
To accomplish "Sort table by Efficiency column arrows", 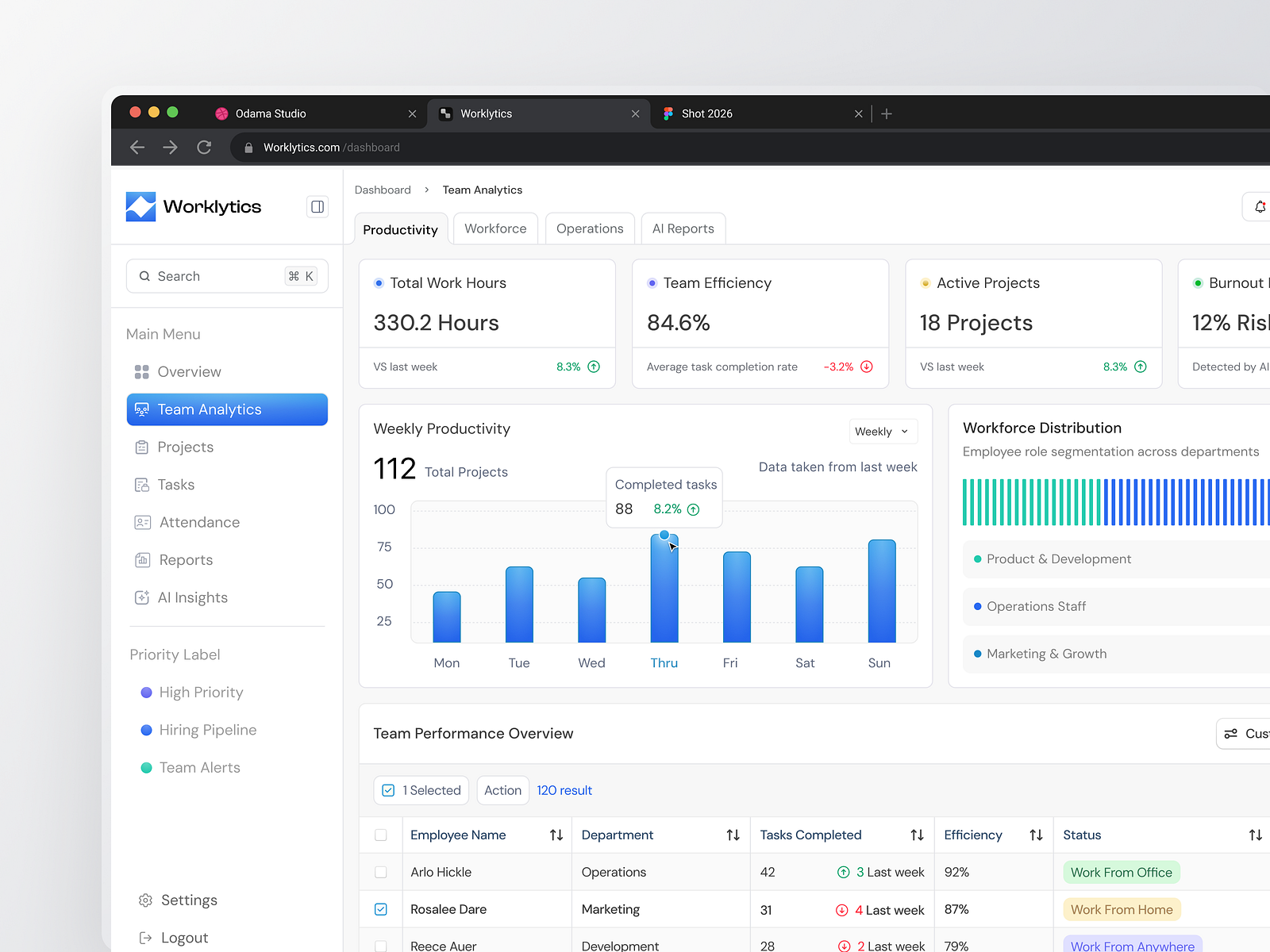I will pyautogui.click(x=1036, y=835).
